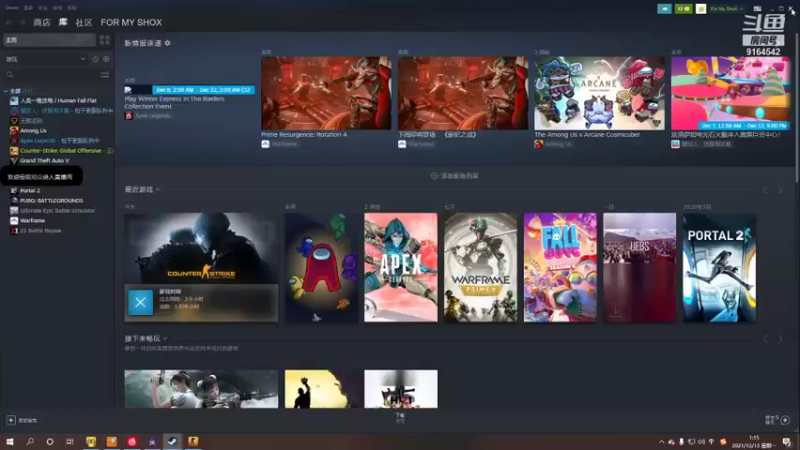
Task: Click the green notifications button in title bar
Action: click(683, 9)
